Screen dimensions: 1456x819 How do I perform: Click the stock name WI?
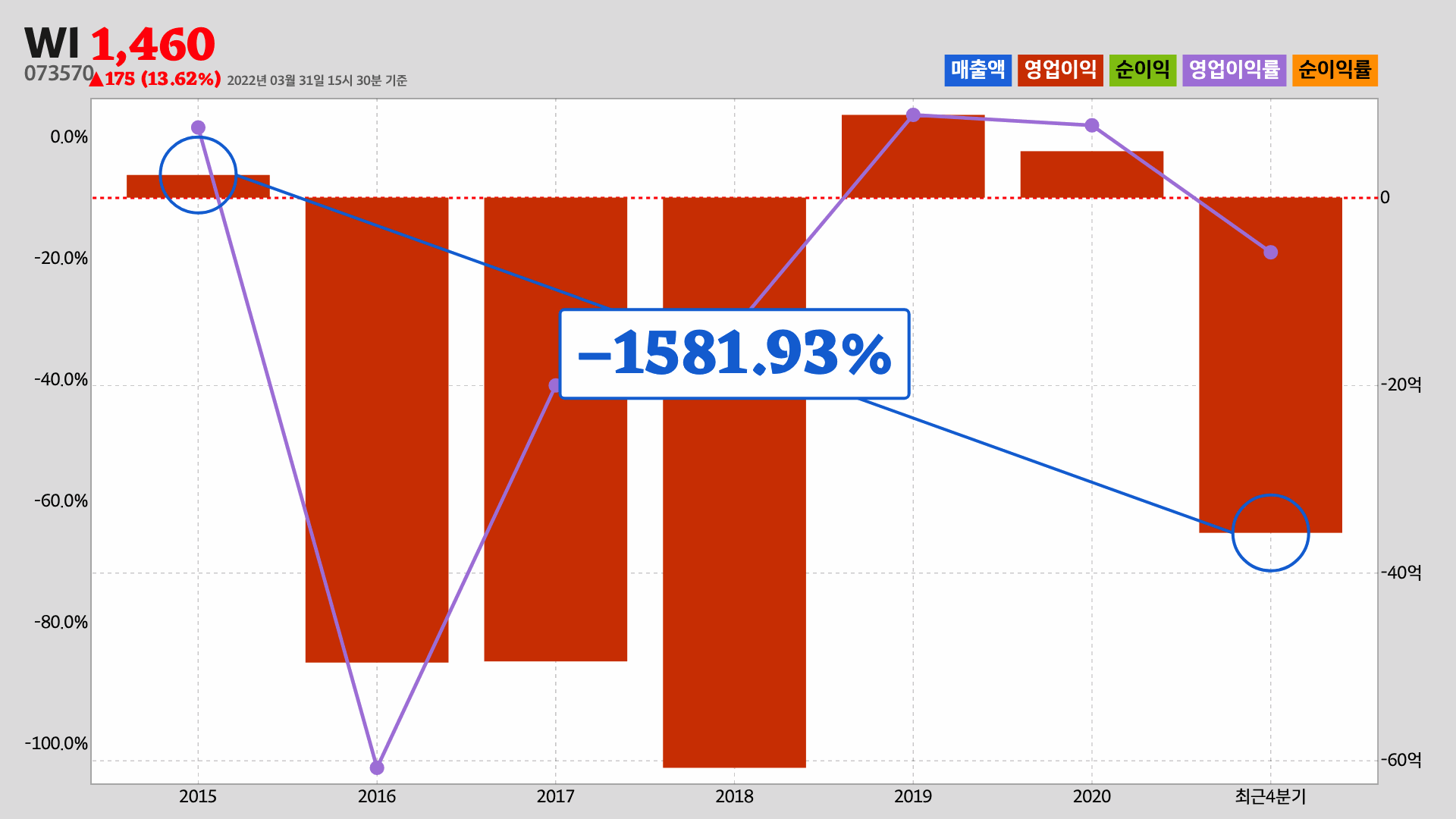[52, 43]
